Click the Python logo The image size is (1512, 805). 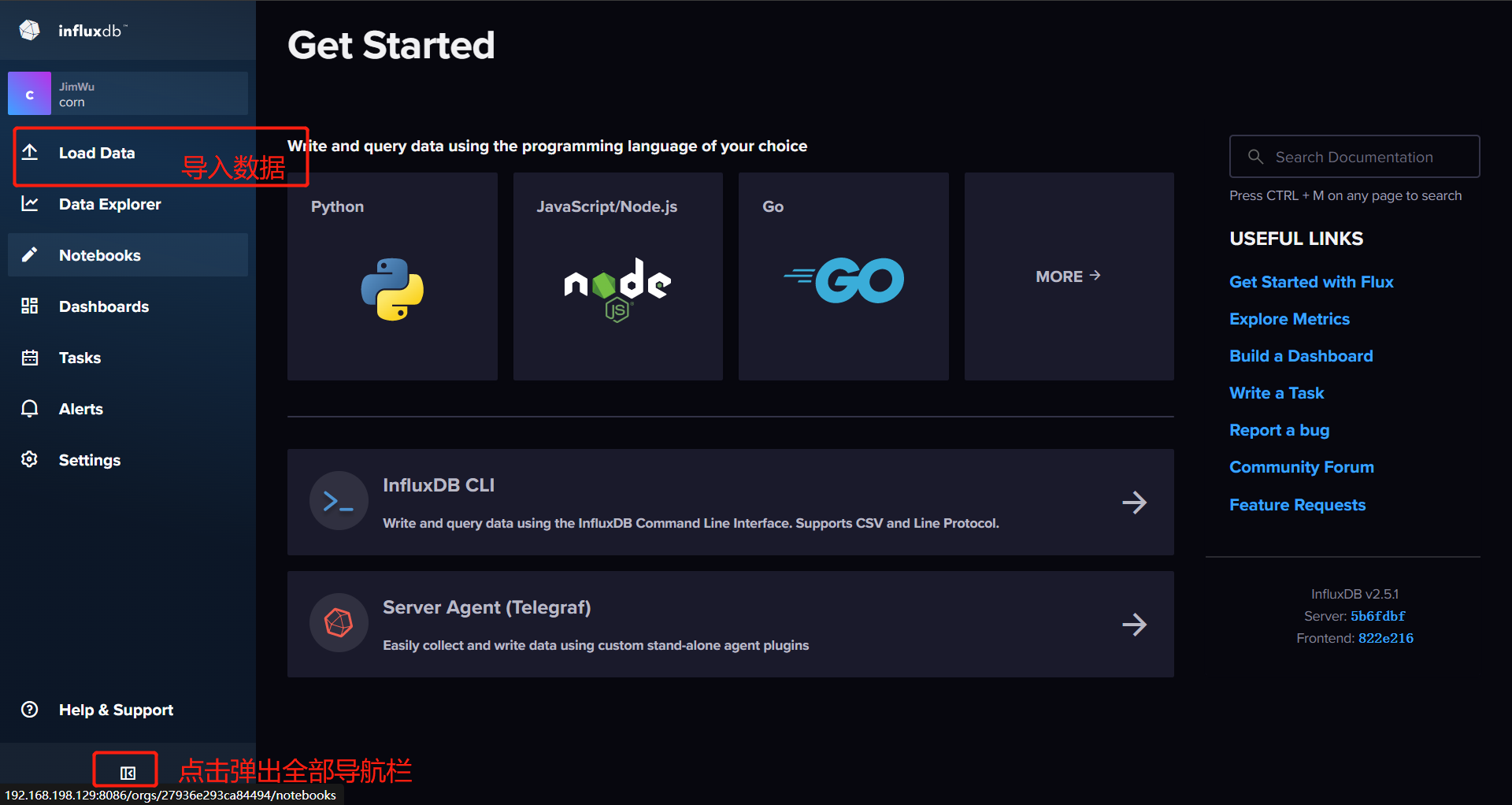point(392,289)
